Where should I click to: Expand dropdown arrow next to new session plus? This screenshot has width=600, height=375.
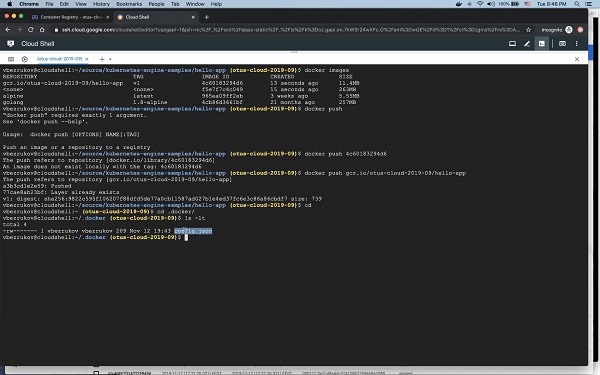110,59
